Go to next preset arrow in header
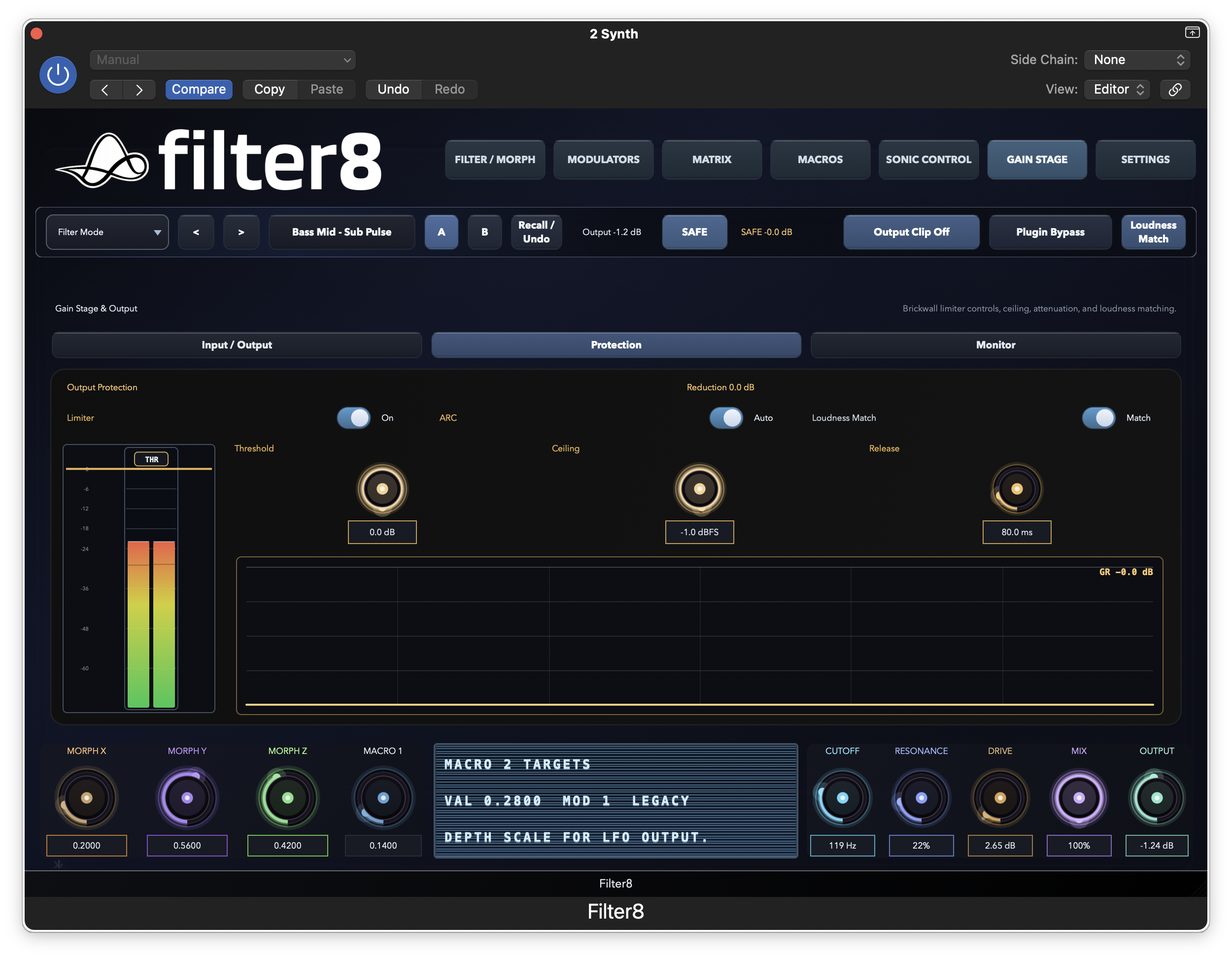 139,90
